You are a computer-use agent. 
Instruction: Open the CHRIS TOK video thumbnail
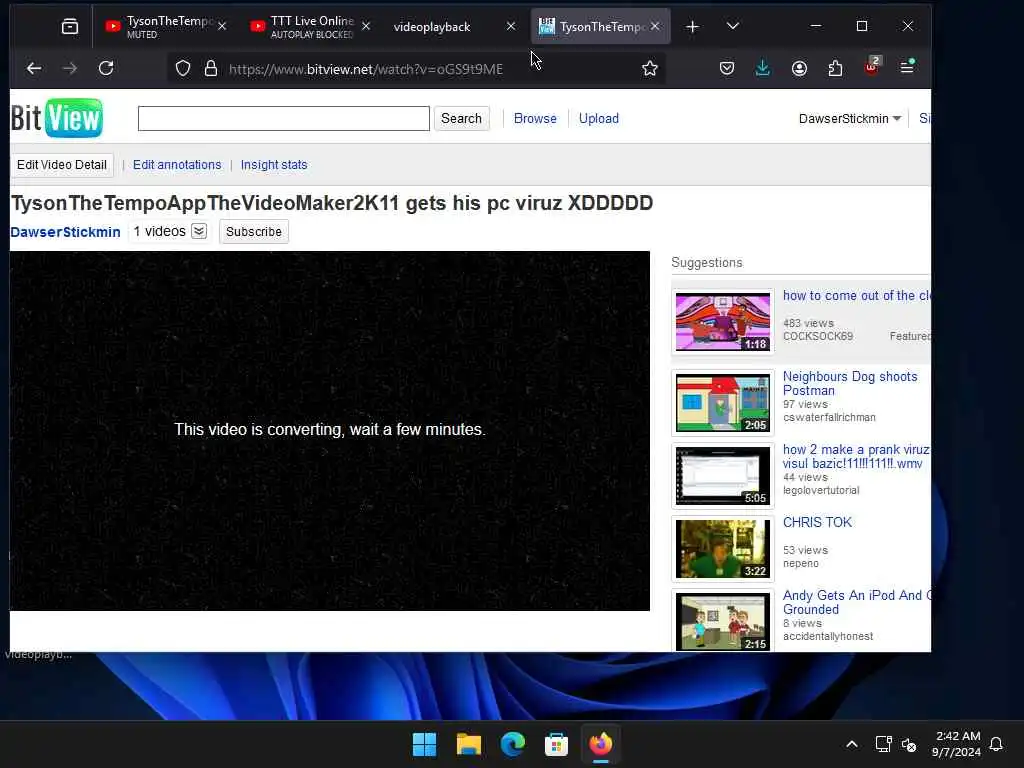(x=722, y=549)
